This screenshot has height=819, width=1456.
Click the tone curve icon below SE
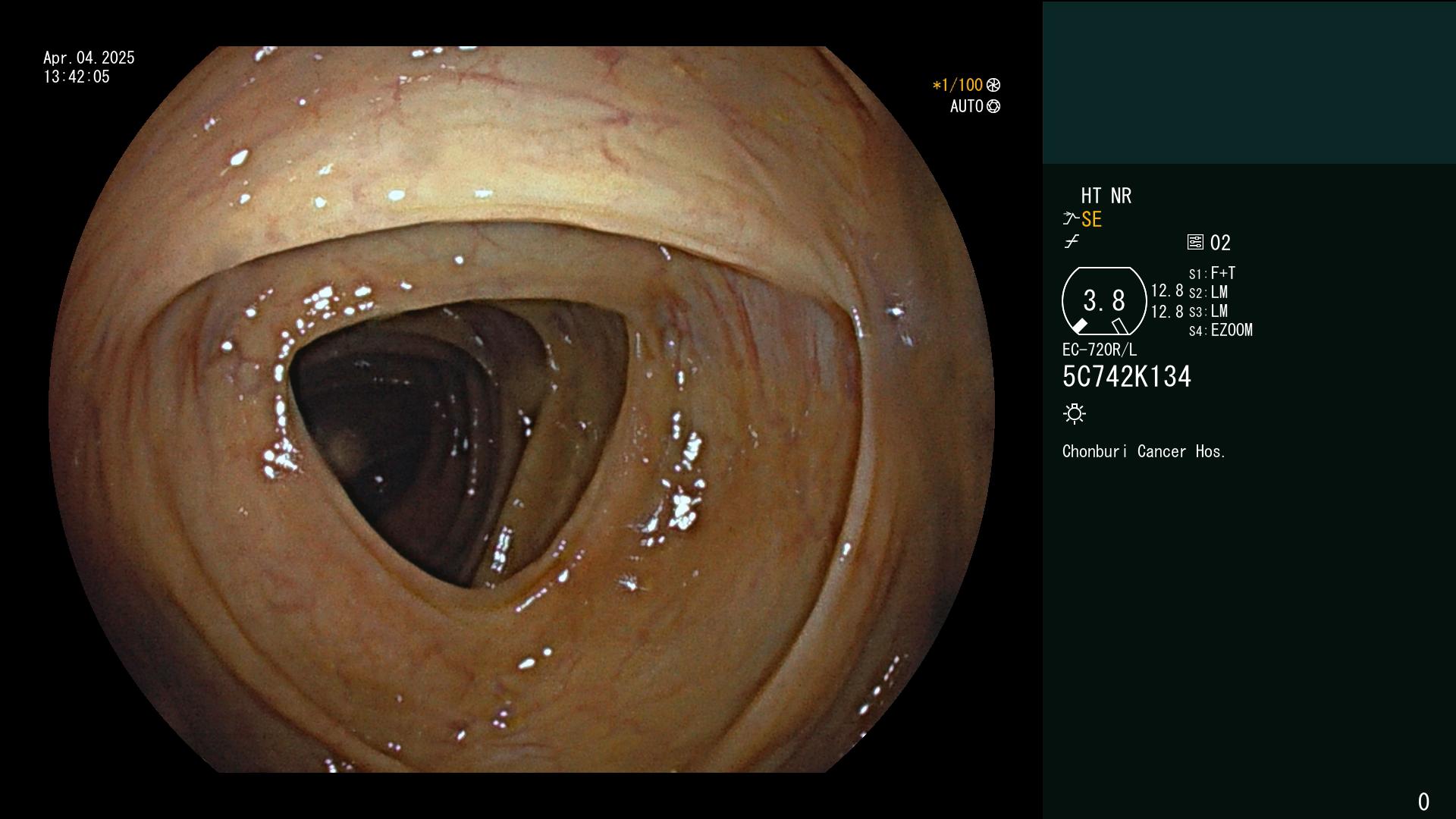(1072, 242)
